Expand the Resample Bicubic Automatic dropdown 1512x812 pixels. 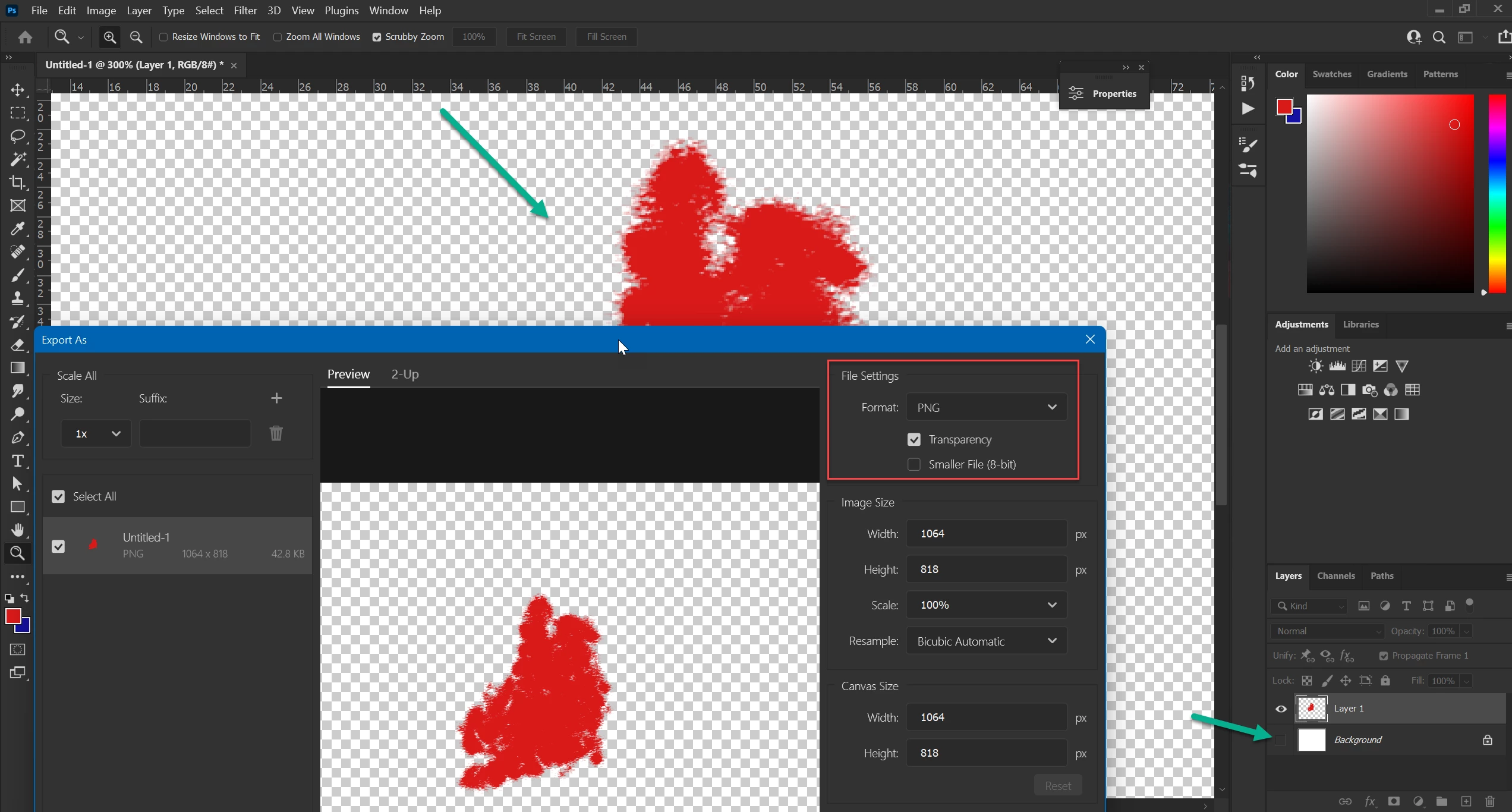click(x=986, y=641)
